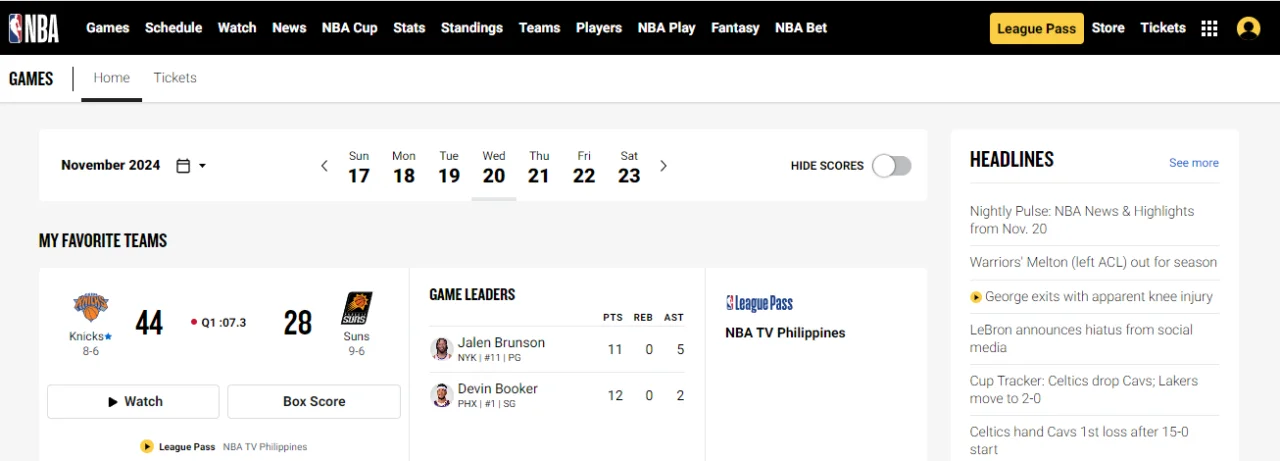
Task: Click the Knicks score 44
Action: point(149,323)
